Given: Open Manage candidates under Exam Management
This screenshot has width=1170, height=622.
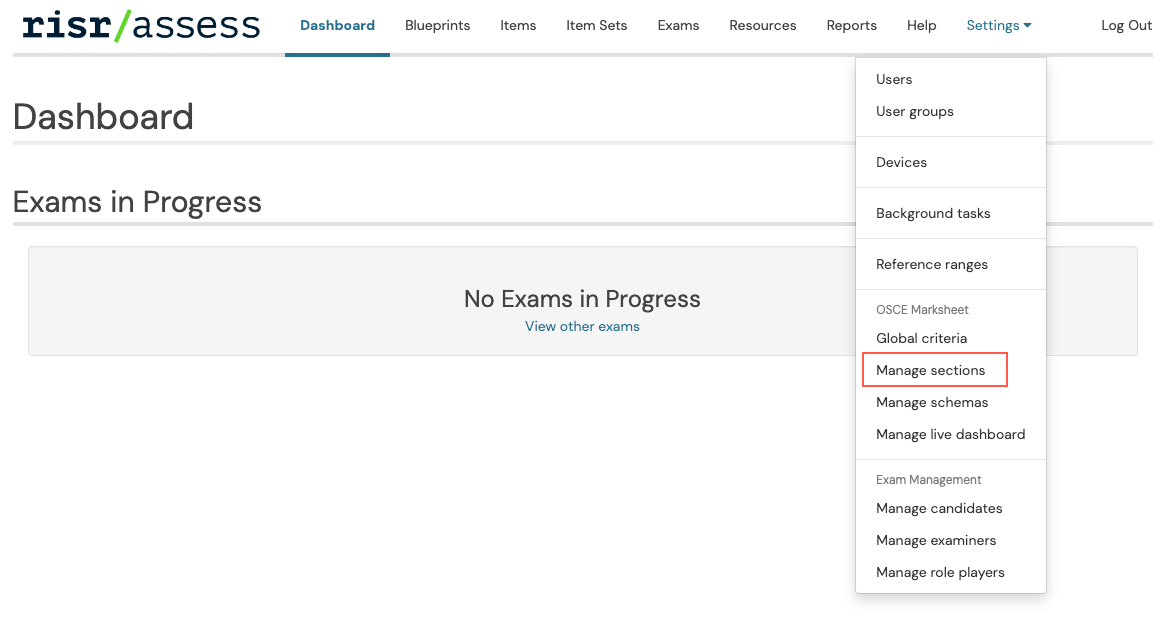Looking at the screenshot, I should coord(939,507).
